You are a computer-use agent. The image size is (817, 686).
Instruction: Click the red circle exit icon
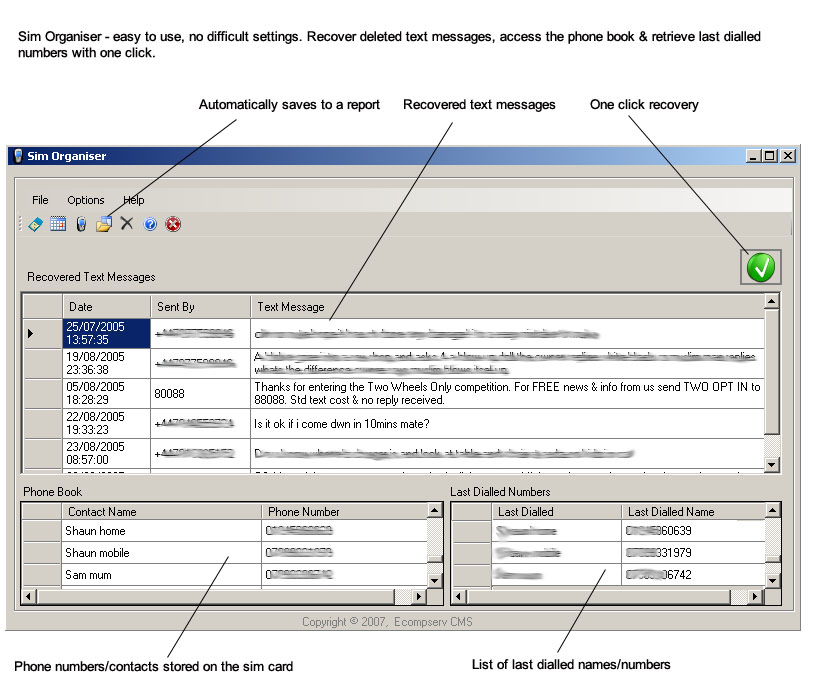point(173,224)
